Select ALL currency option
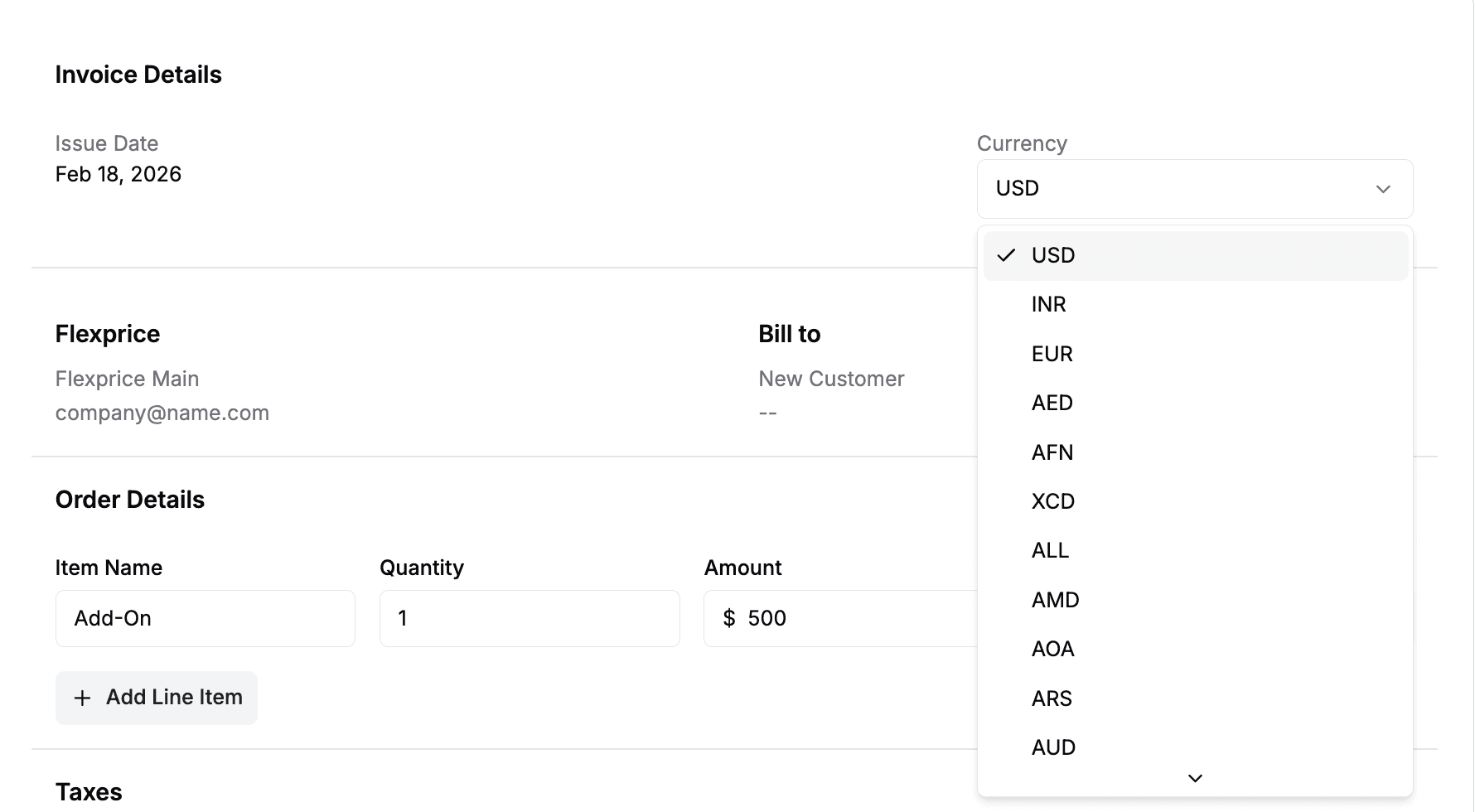This screenshot has height=812, width=1475. 1050,550
